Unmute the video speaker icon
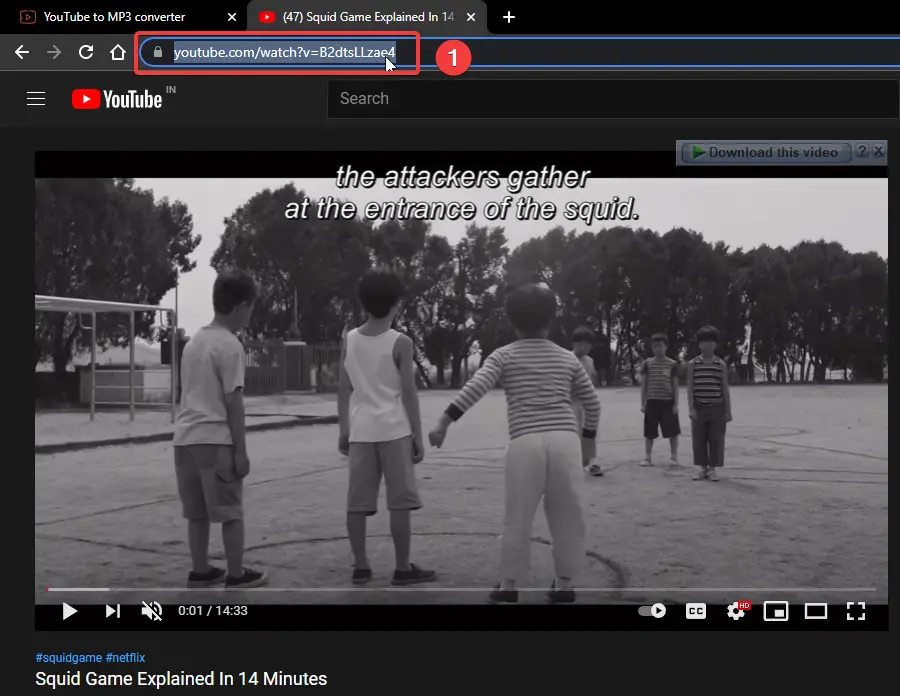The width and height of the screenshot is (900, 696). point(152,611)
